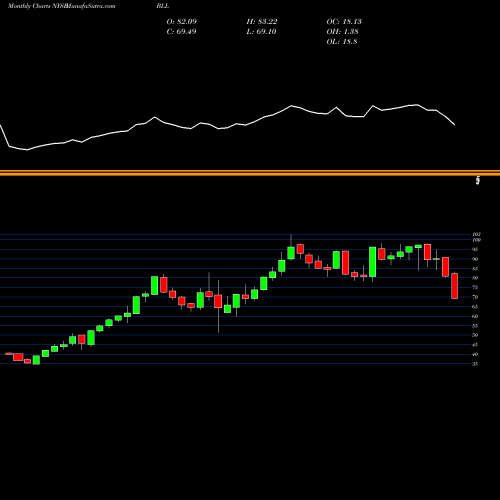Click the 100 price axis label
Image resolution: width=500 pixels, height=500 pixels.
click(x=477, y=240)
